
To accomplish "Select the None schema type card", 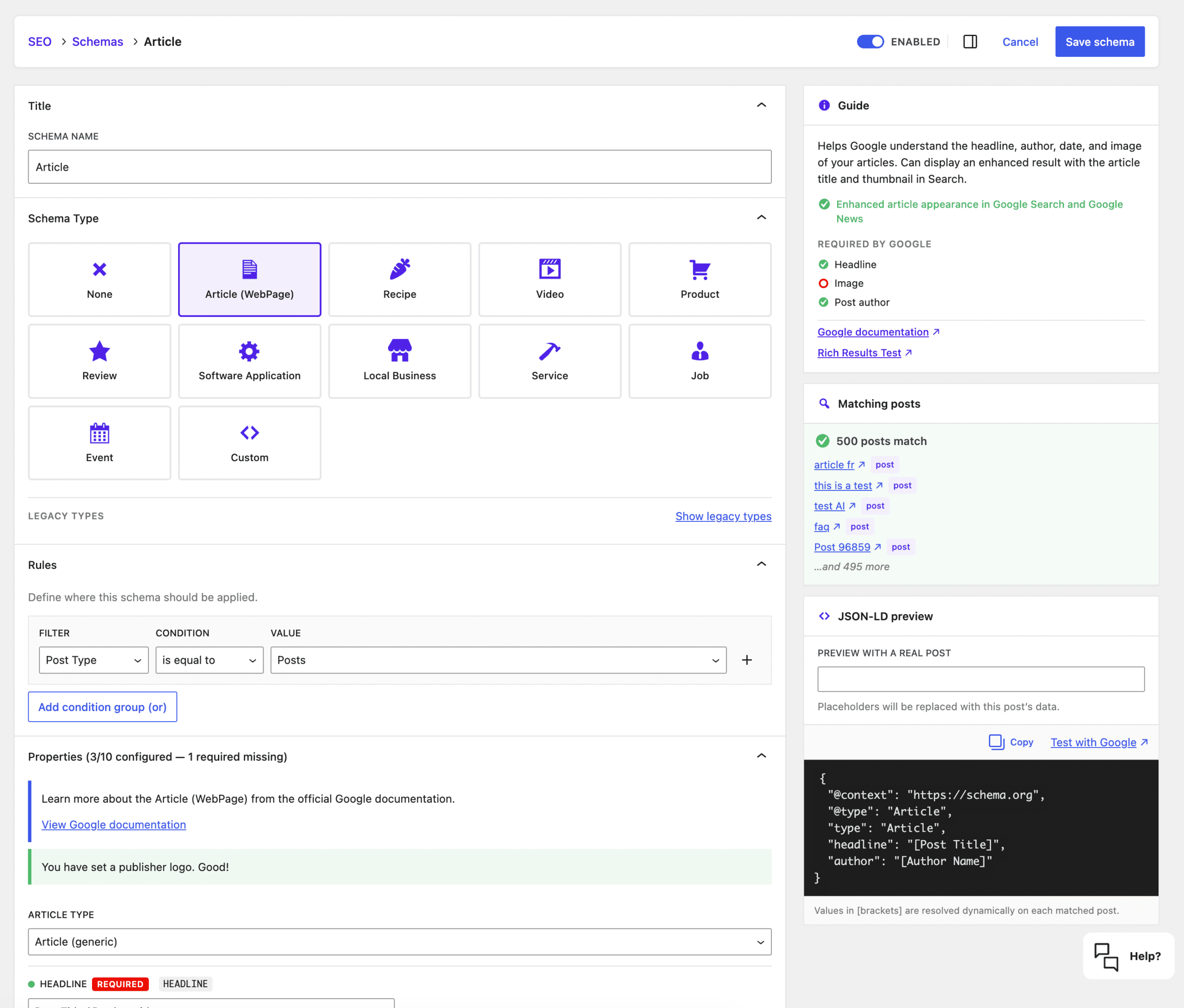I will 99,279.
